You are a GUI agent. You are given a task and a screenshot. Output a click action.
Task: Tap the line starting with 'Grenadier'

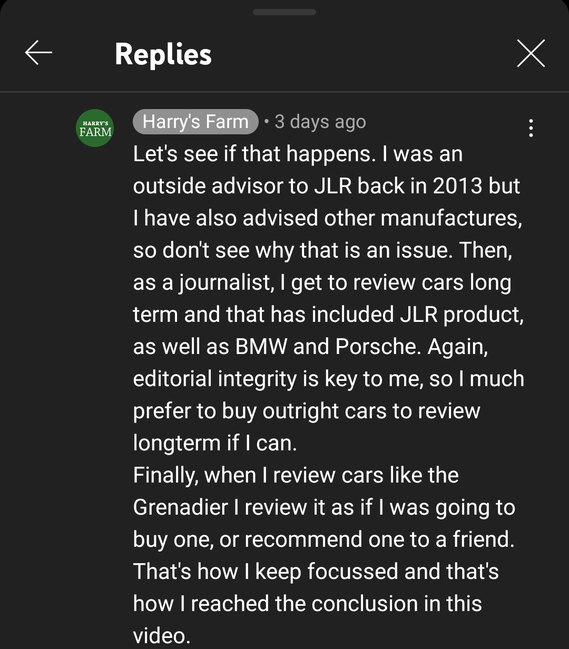point(324,507)
